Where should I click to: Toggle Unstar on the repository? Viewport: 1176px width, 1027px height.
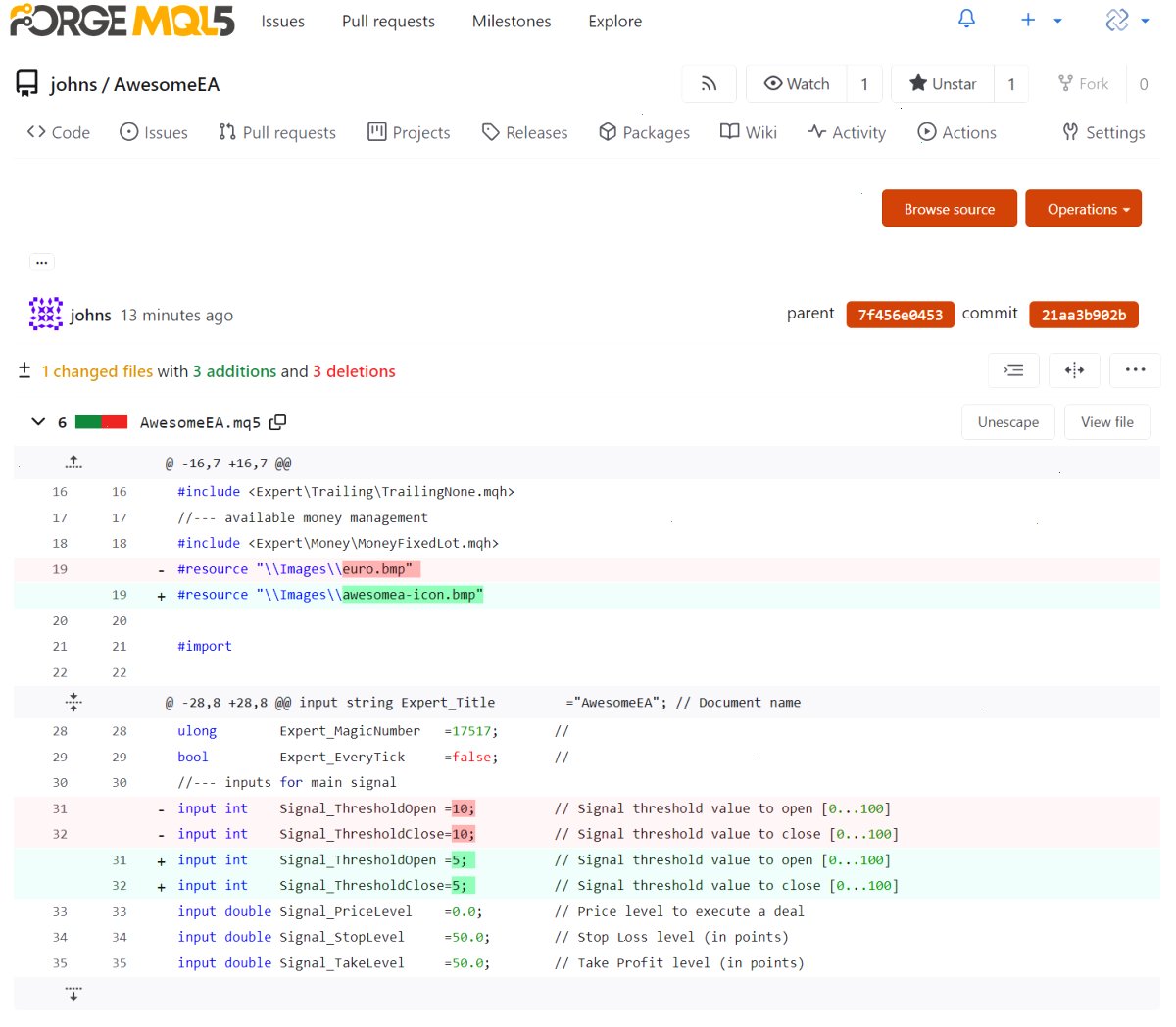(x=943, y=84)
